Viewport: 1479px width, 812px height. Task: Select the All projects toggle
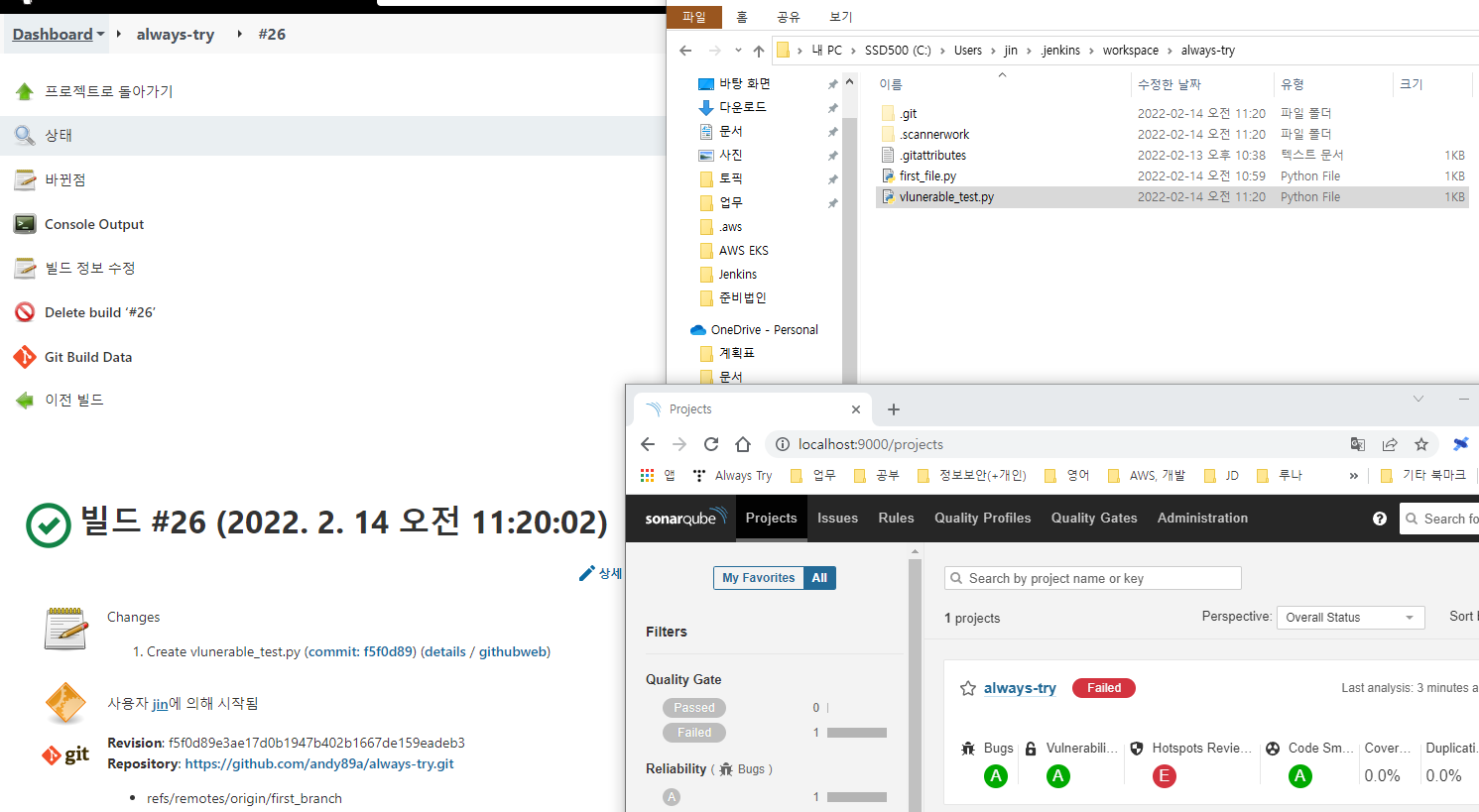click(819, 578)
